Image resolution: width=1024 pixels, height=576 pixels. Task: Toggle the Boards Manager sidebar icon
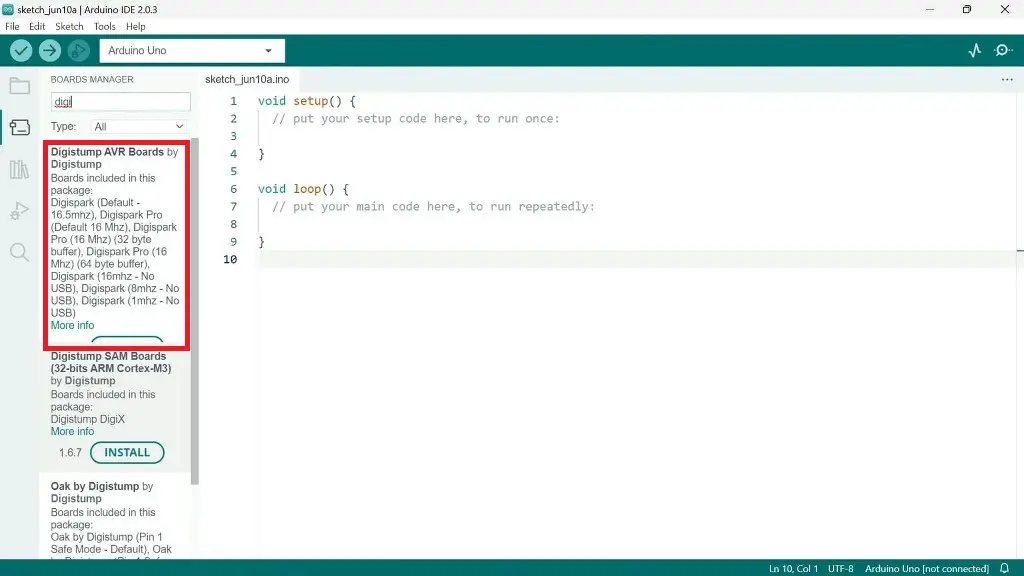tap(20, 127)
